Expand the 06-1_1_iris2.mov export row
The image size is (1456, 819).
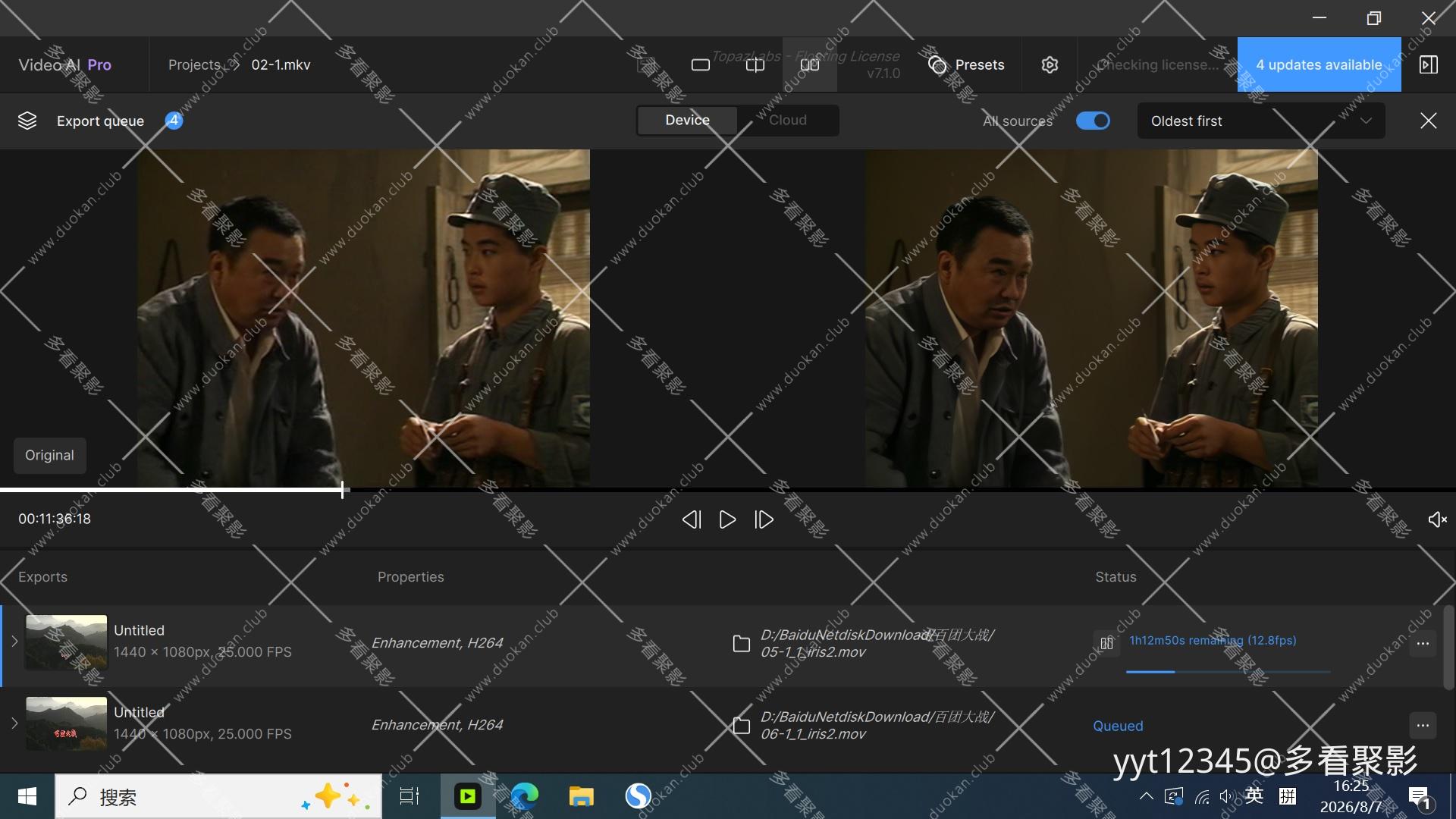14,723
